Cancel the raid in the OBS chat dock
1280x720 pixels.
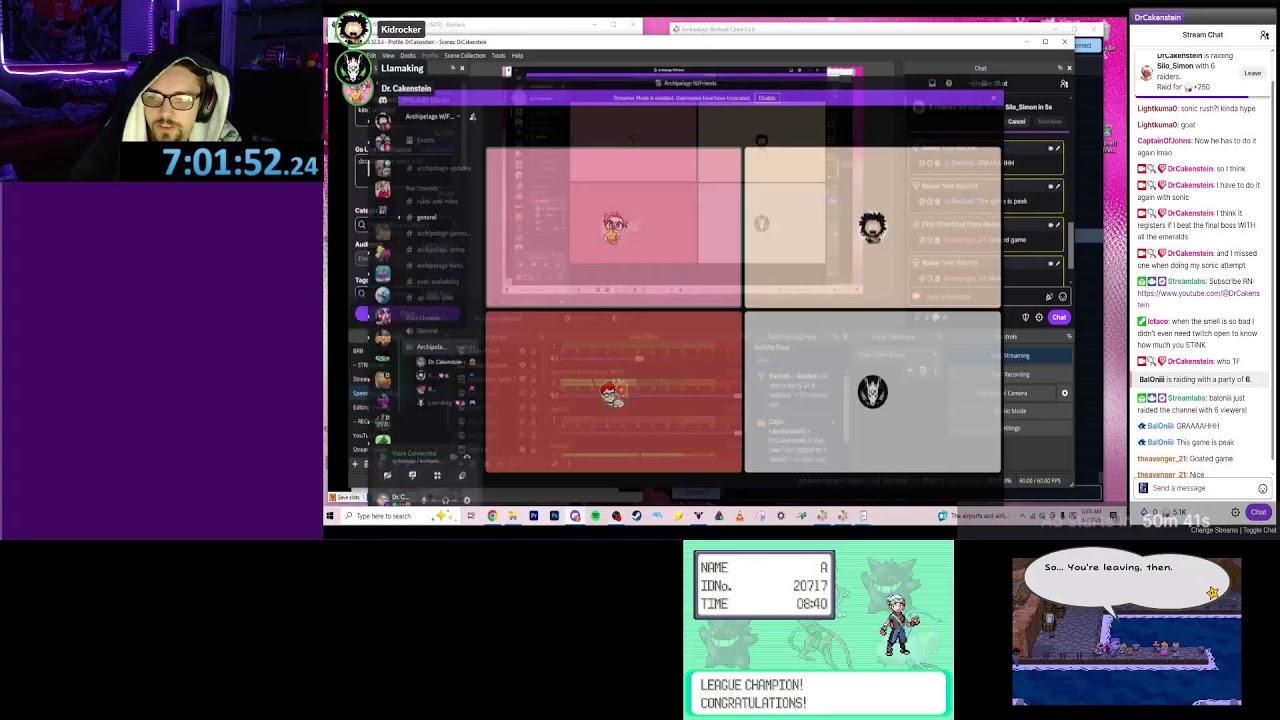coord(1016,121)
